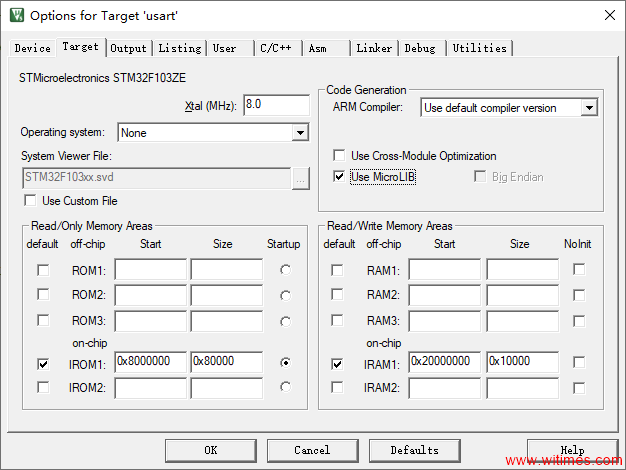The image size is (626, 470).
Task: Check the RAM2 default checkbox
Action: click(337, 295)
